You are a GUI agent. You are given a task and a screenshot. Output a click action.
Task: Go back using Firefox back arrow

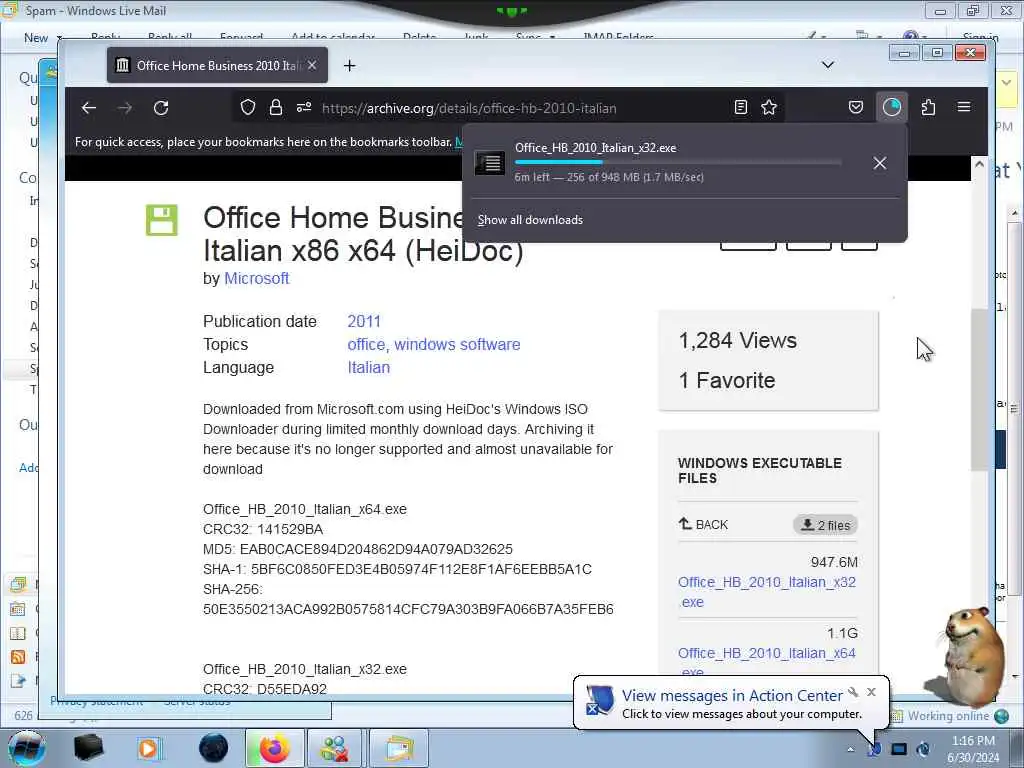pos(89,108)
